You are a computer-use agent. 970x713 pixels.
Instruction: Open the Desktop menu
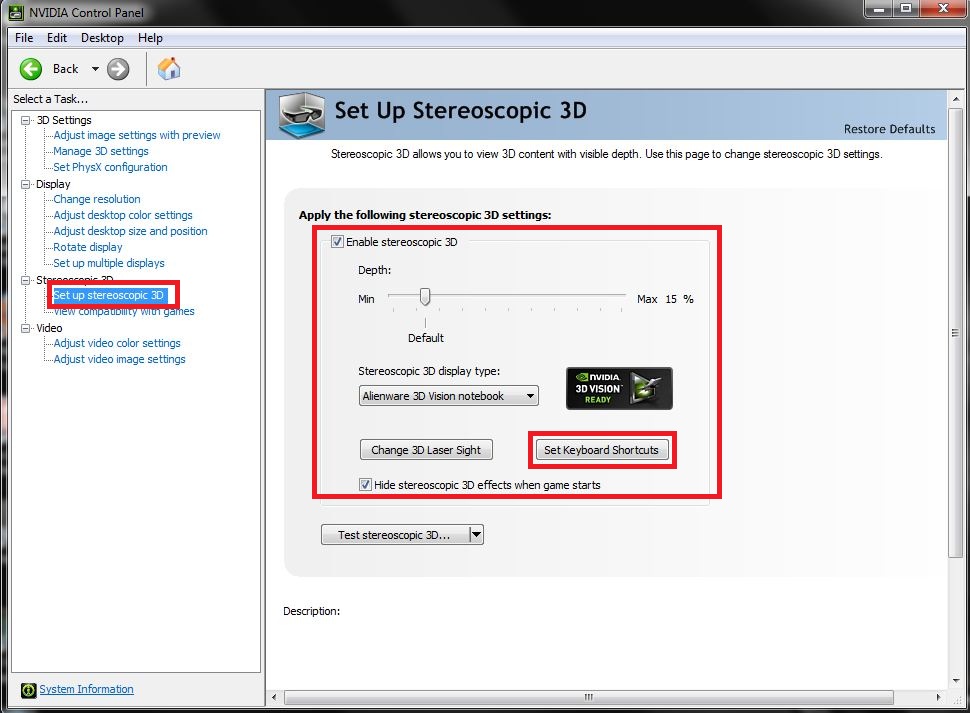pyautogui.click(x=102, y=38)
